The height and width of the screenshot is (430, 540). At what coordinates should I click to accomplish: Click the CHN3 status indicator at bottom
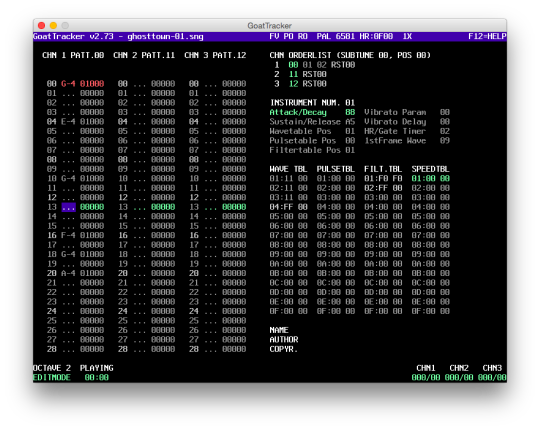[x=492, y=368]
